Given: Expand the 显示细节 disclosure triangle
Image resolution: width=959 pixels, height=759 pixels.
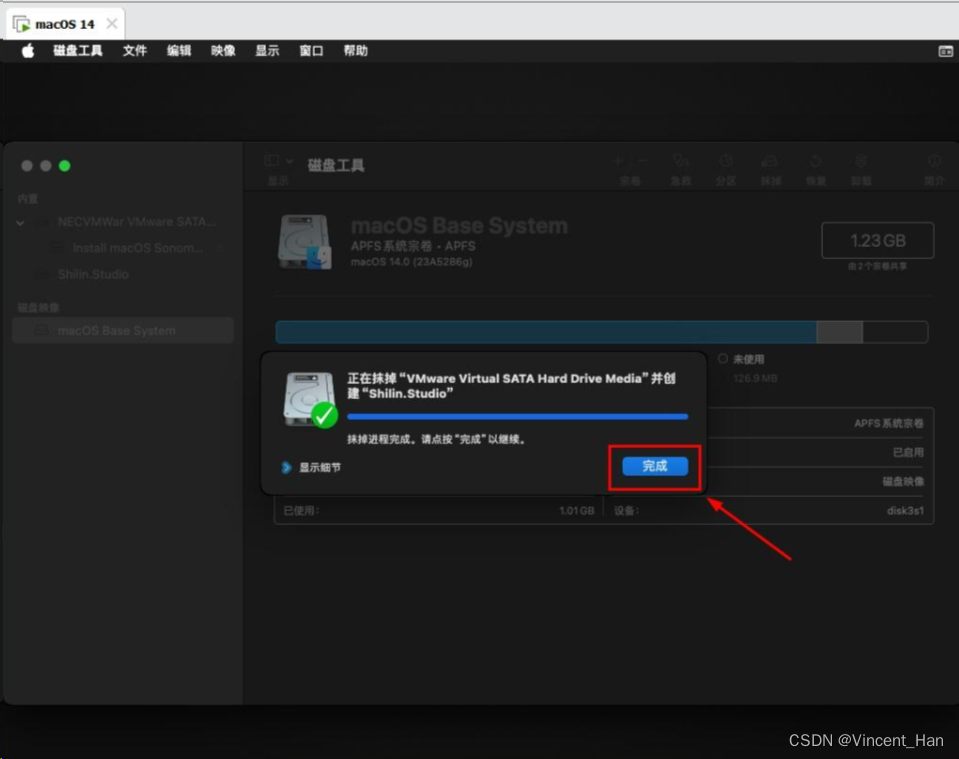Looking at the screenshot, I should tap(286, 467).
